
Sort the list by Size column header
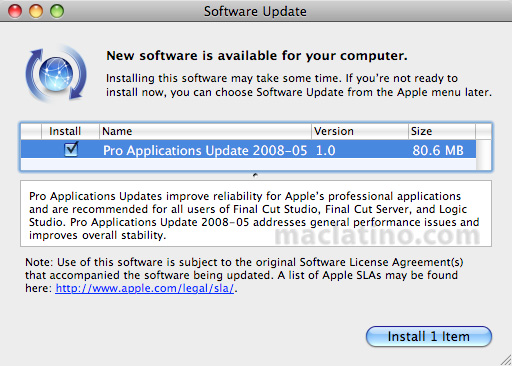pyautogui.click(x=441, y=131)
